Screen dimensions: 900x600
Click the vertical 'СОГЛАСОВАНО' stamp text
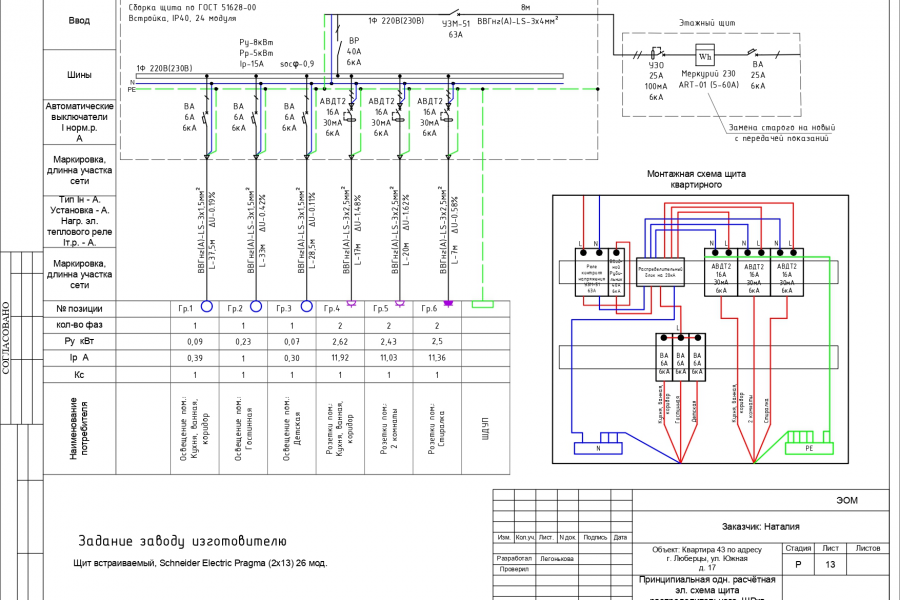coord(6,338)
